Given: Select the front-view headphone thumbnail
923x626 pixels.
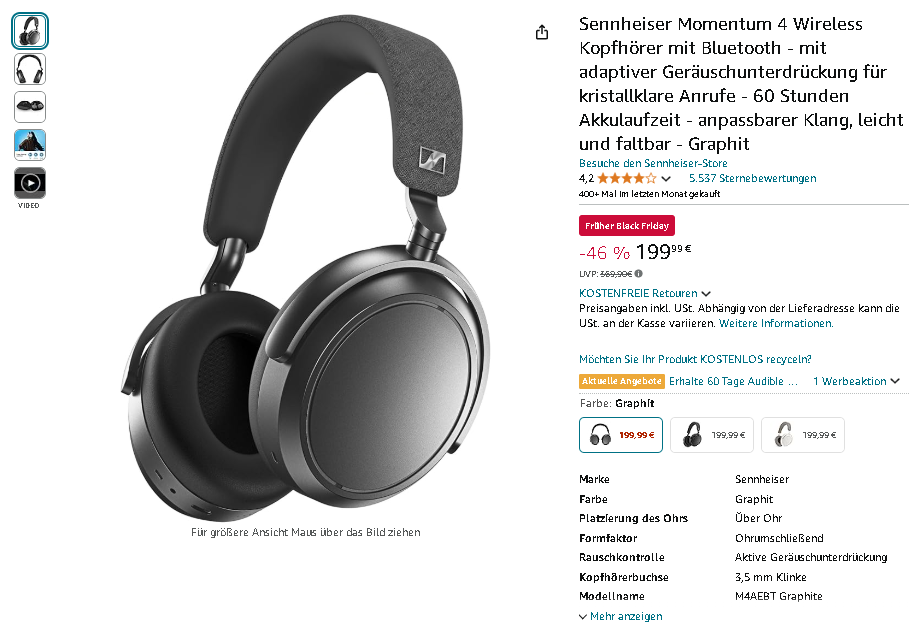Looking at the screenshot, I should coord(29,69).
